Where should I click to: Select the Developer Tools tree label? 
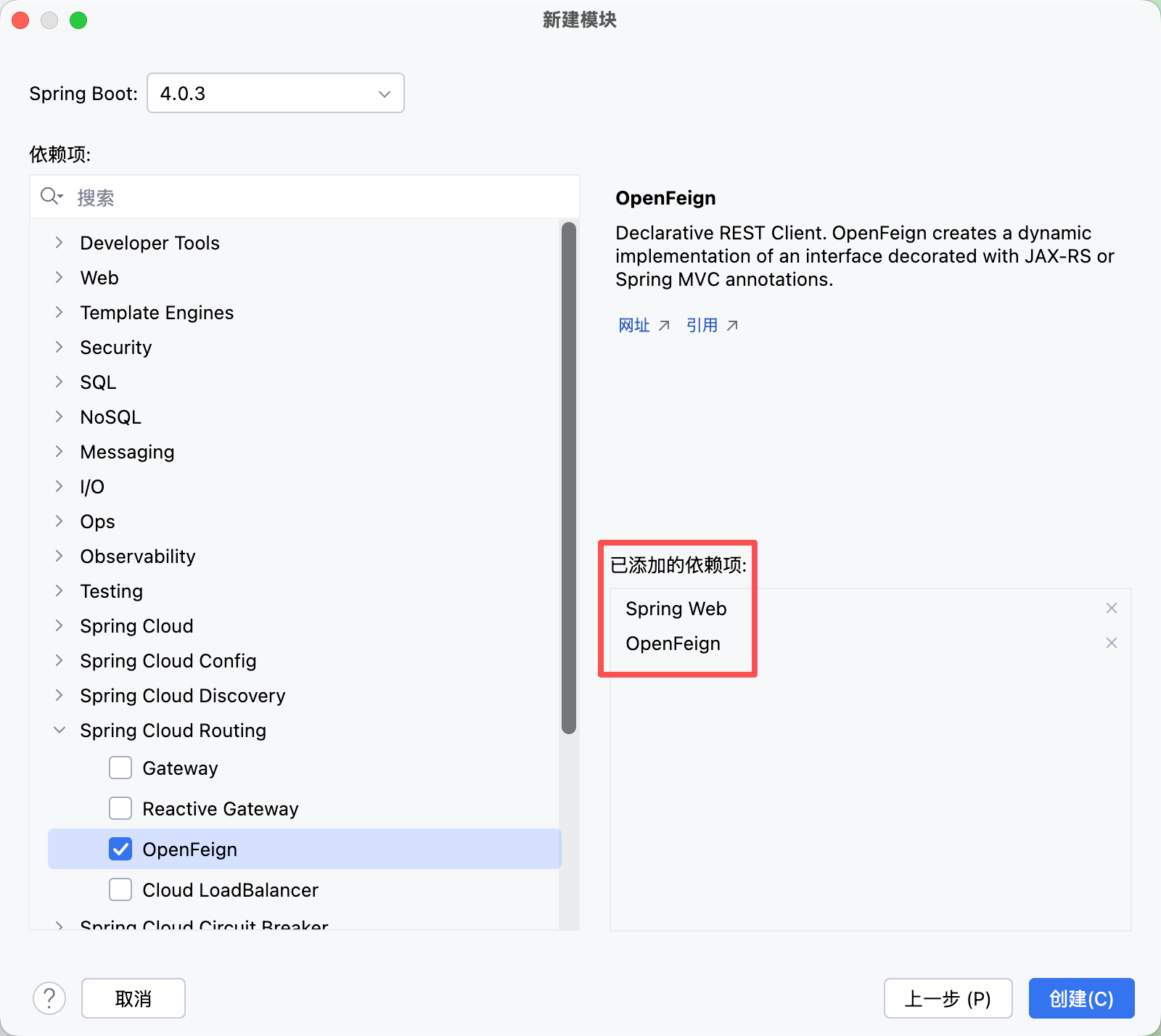(x=149, y=242)
